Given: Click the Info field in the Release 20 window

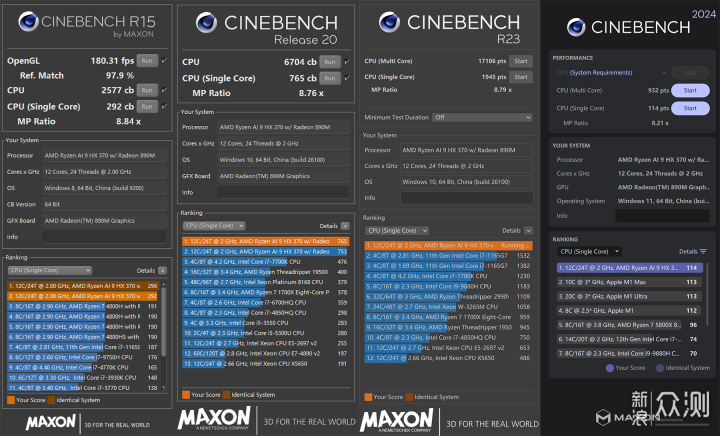Looking at the screenshot, I should tap(283, 192).
